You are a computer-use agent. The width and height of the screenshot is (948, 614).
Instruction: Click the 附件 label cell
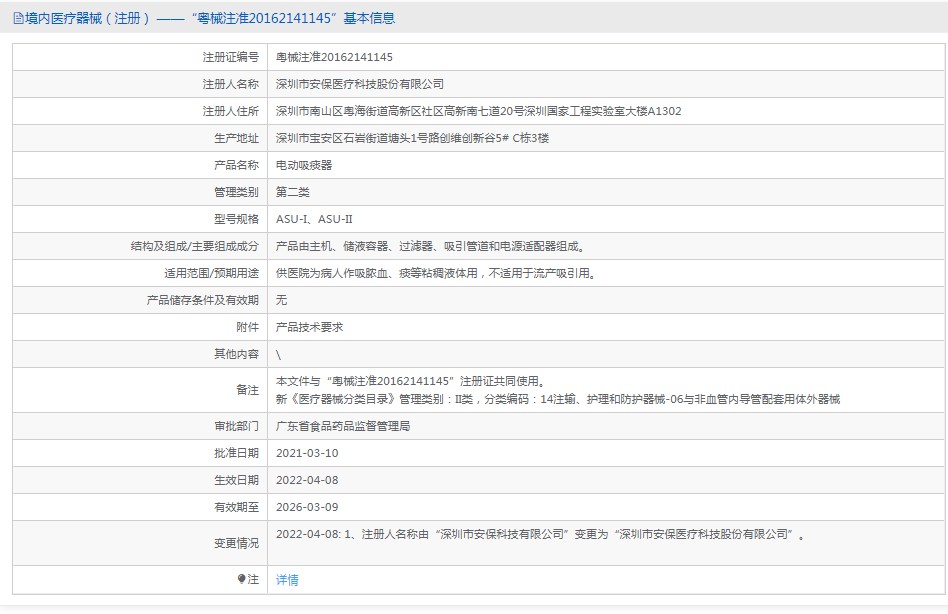click(140, 327)
